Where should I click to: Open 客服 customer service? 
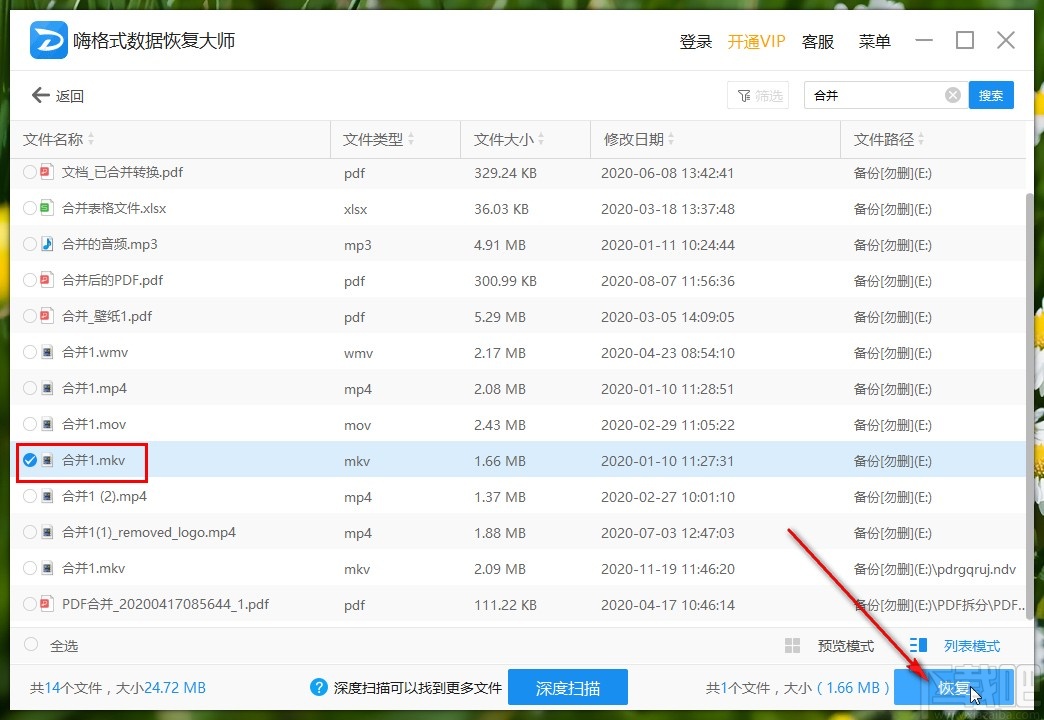818,41
